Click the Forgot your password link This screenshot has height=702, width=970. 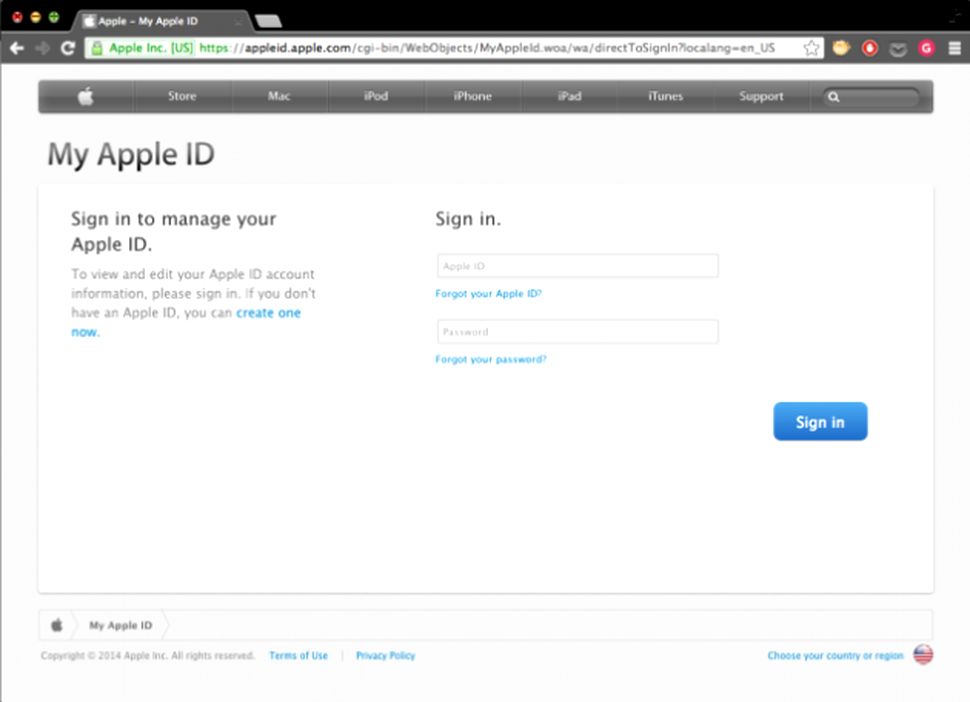[x=490, y=359]
